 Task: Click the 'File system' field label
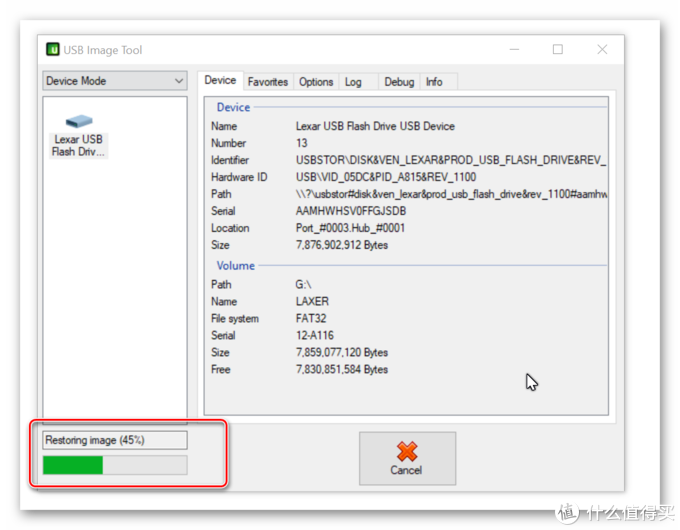pyautogui.click(x=235, y=318)
